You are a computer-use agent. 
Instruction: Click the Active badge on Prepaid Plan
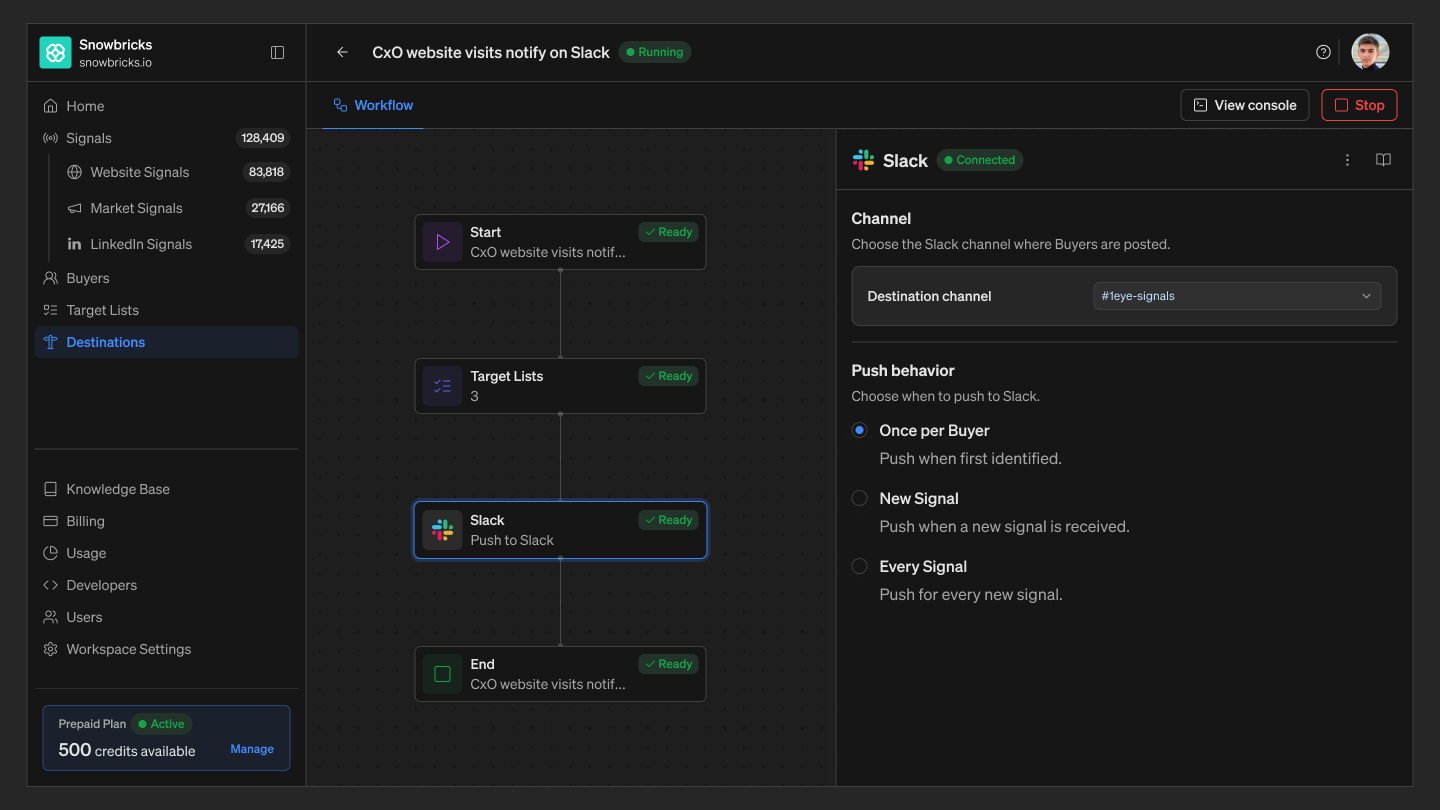pyautogui.click(x=161, y=724)
